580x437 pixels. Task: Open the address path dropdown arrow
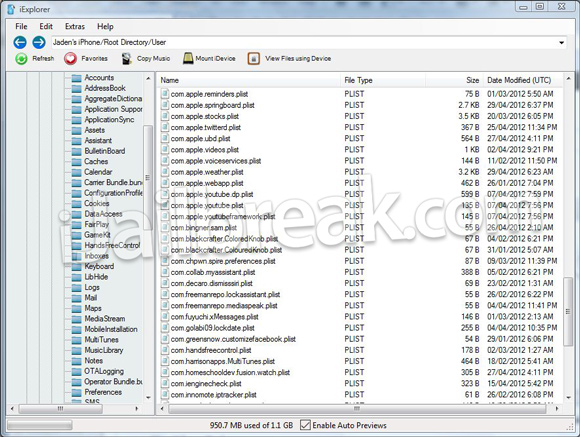coord(562,43)
